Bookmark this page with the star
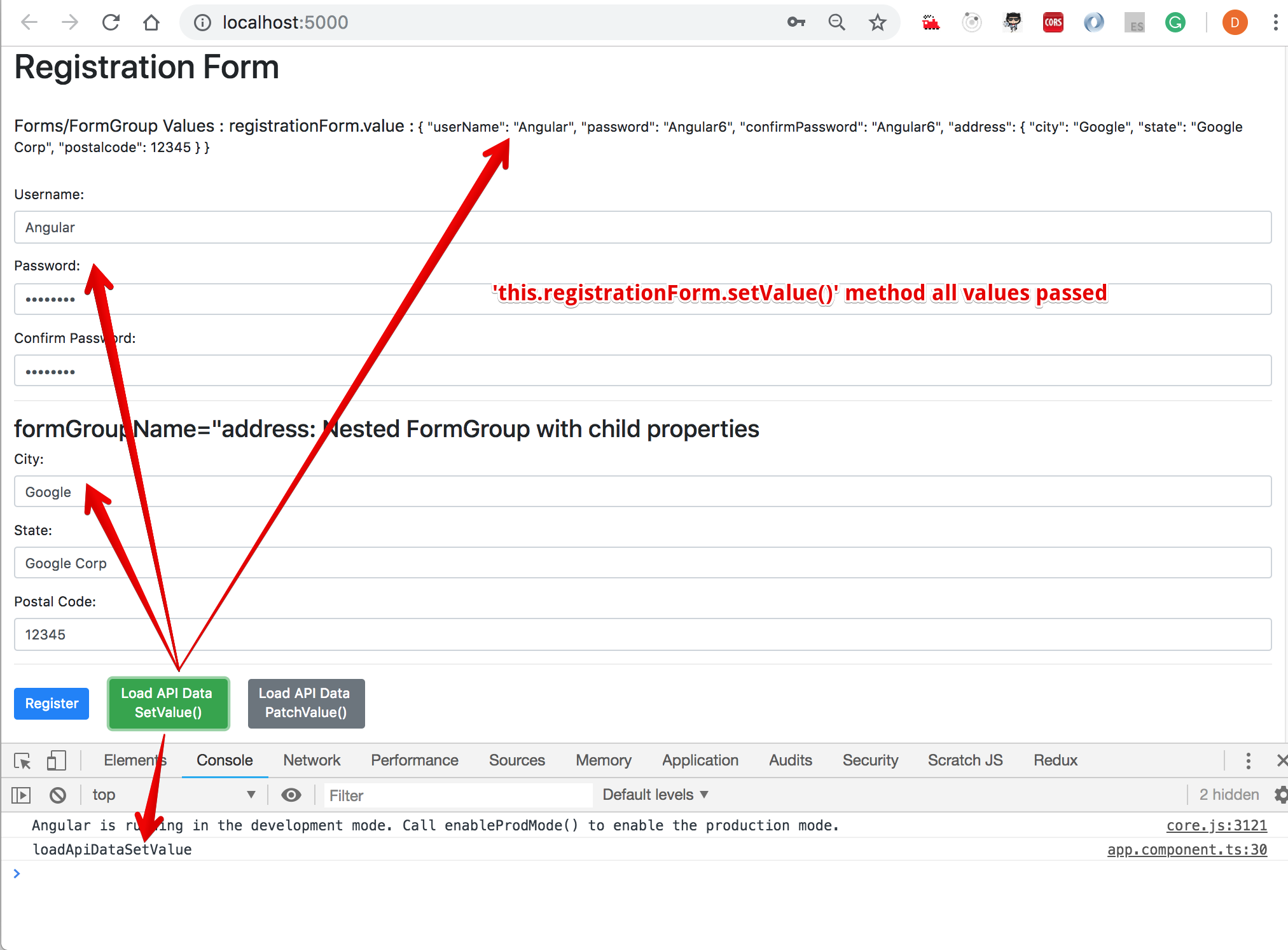Screen dimensions: 1288x950 (878, 22)
